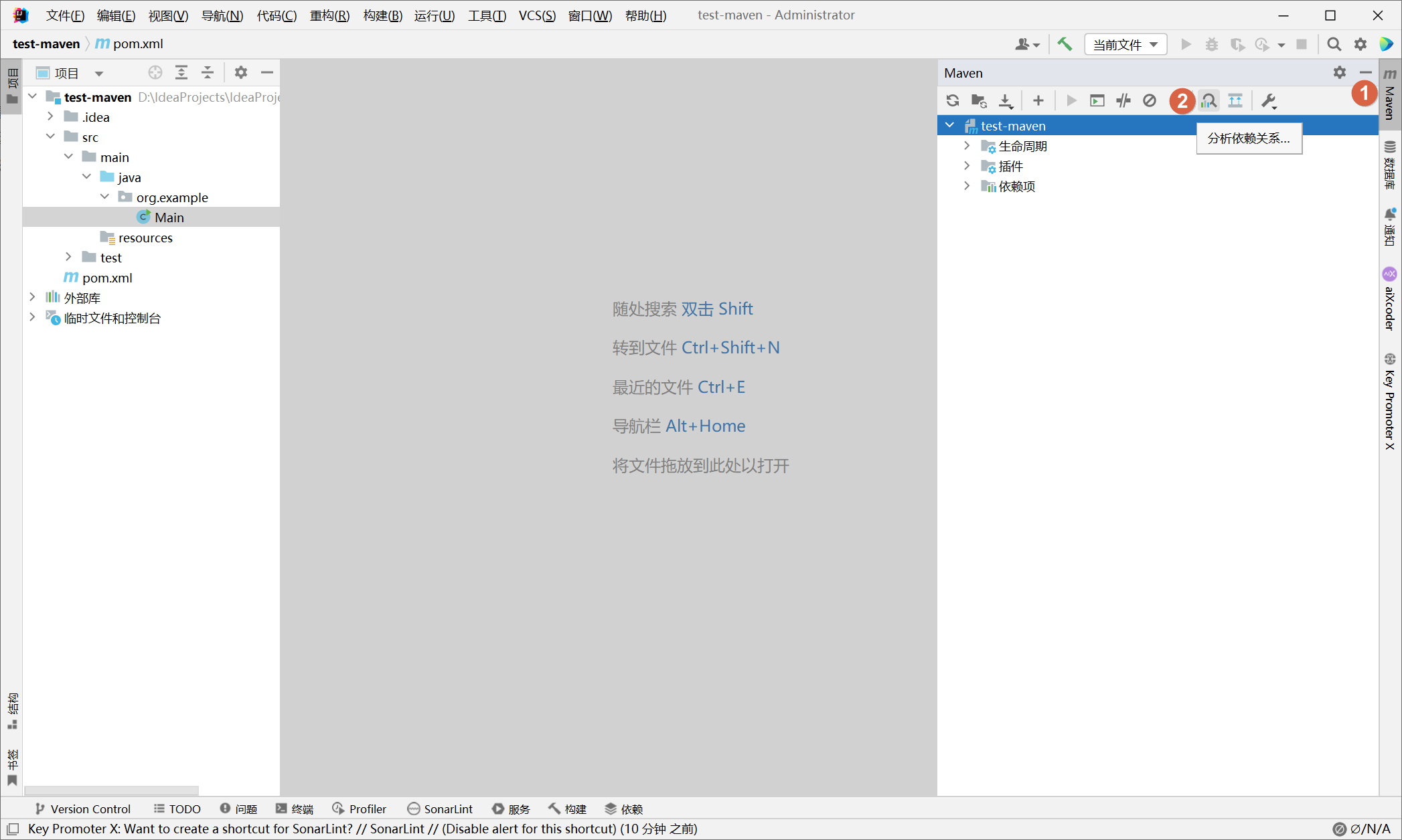Open Maven settings via the wrench icon
1402x840 pixels.
click(x=1268, y=100)
